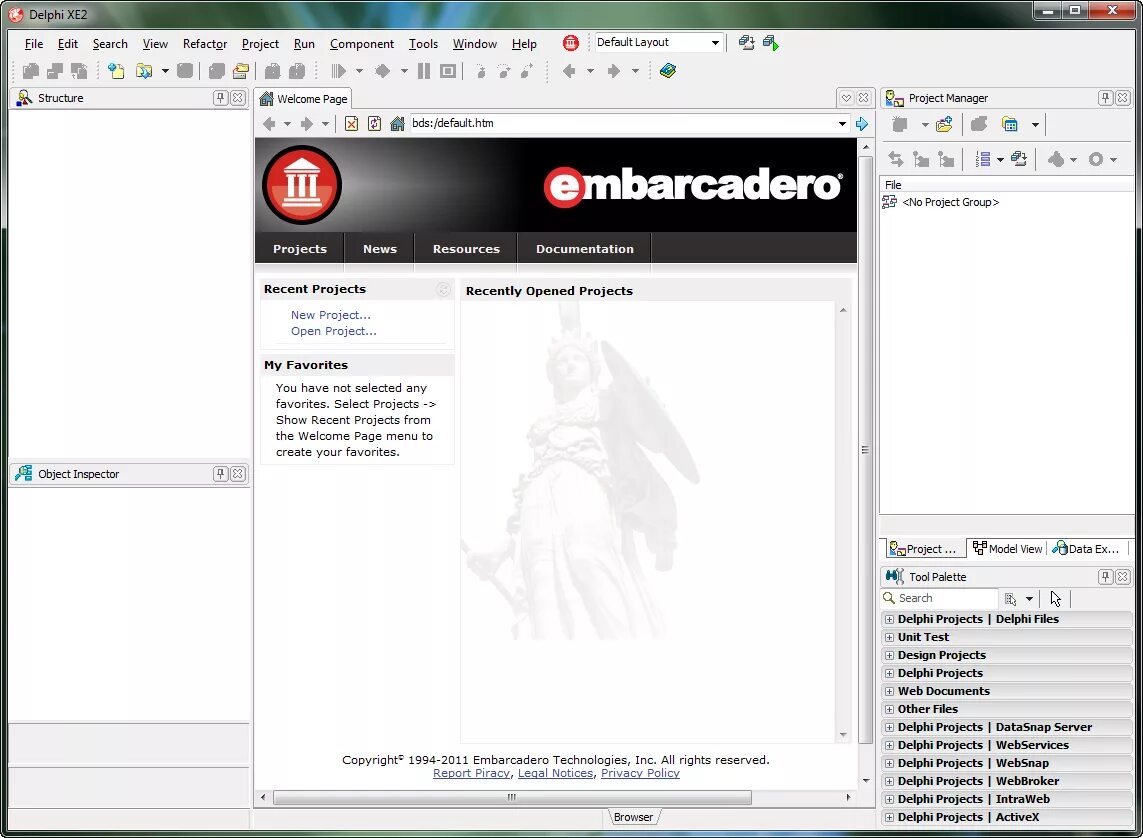The image size is (1143, 838).
Task: Toggle the pin on Object Inspector panel
Action: [x=220, y=474]
